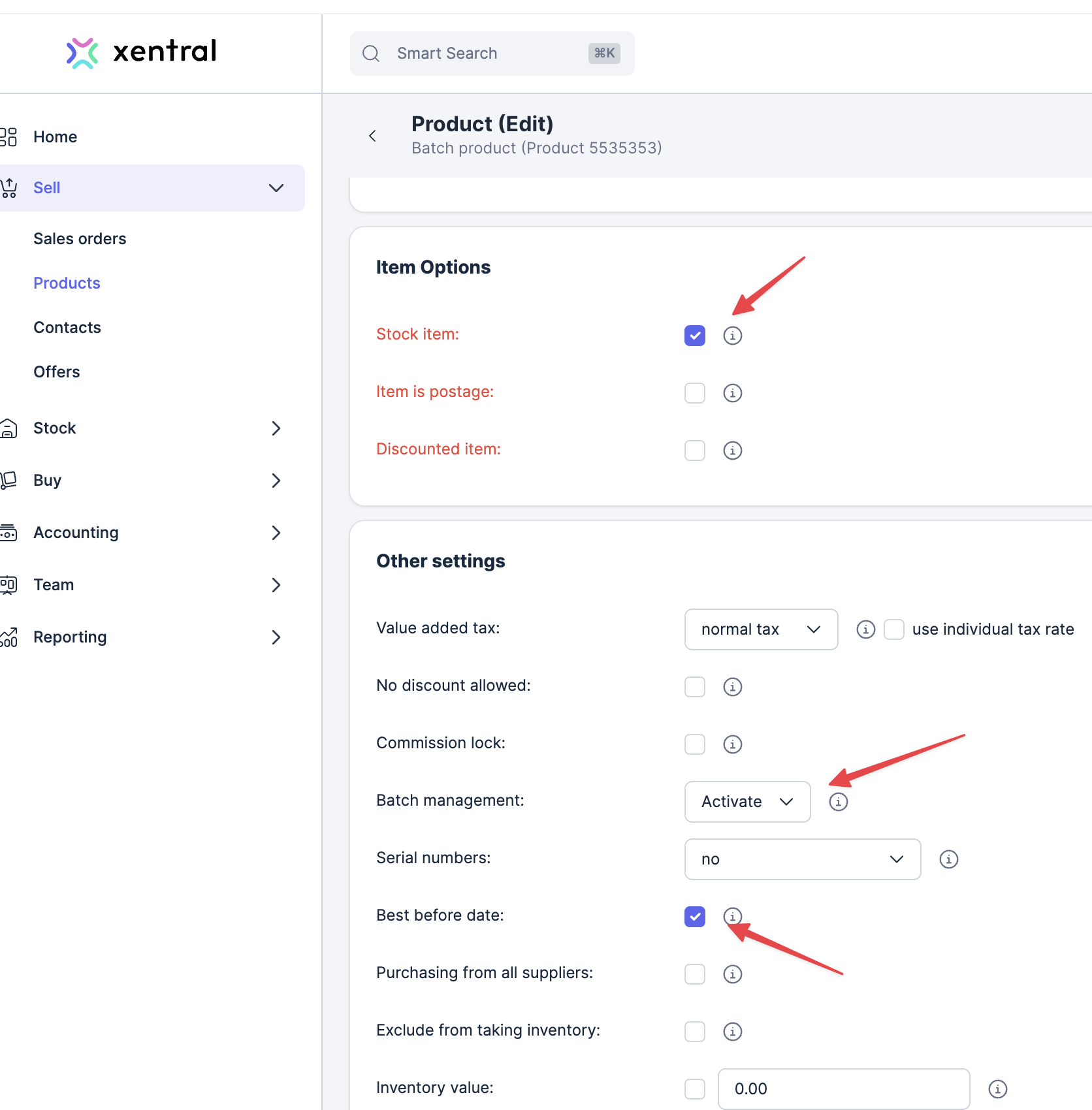Screen dimensions: 1092x1110
Task: Open info icon for Discounted item
Action: tap(733, 451)
